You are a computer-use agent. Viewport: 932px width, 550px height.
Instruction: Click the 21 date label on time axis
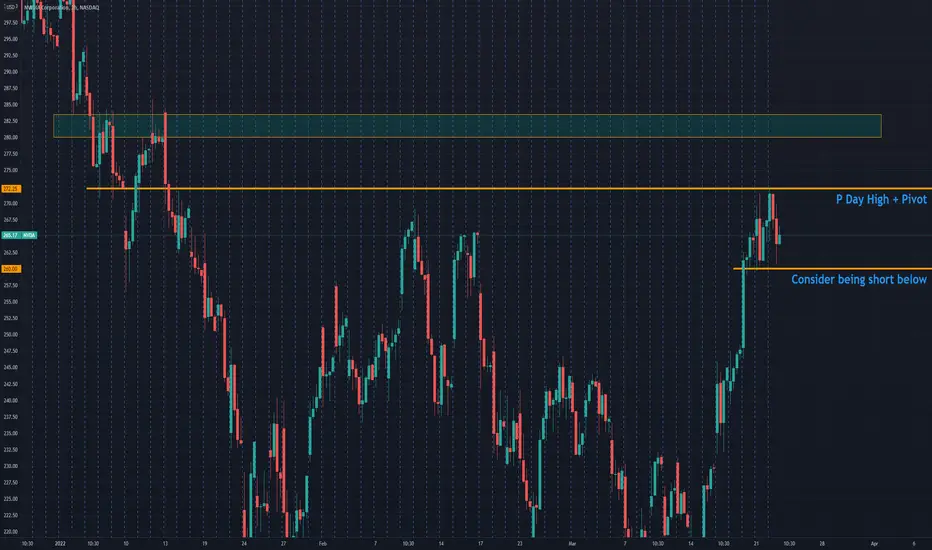tap(756, 543)
